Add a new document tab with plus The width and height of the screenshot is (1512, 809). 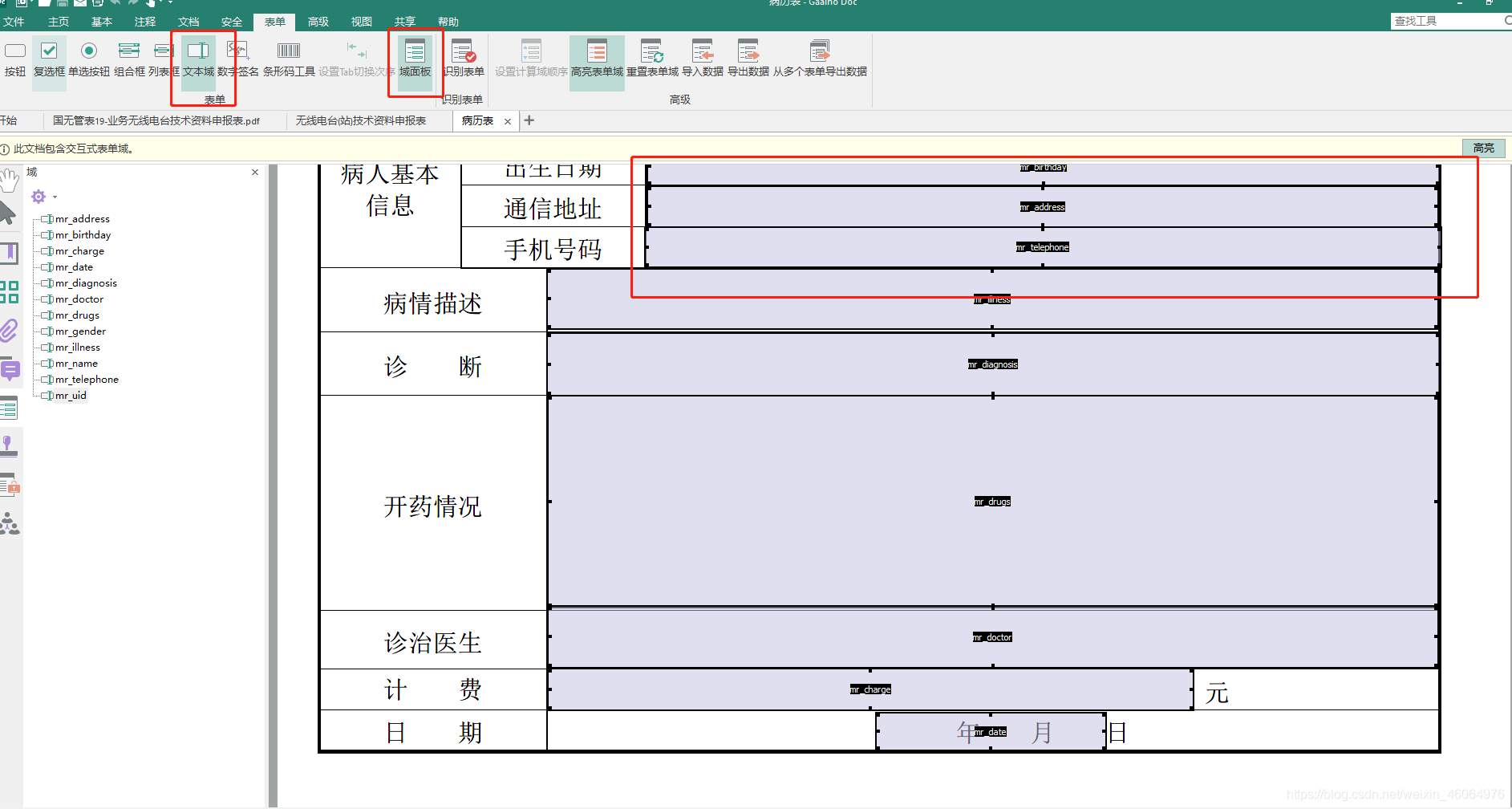pyautogui.click(x=529, y=120)
